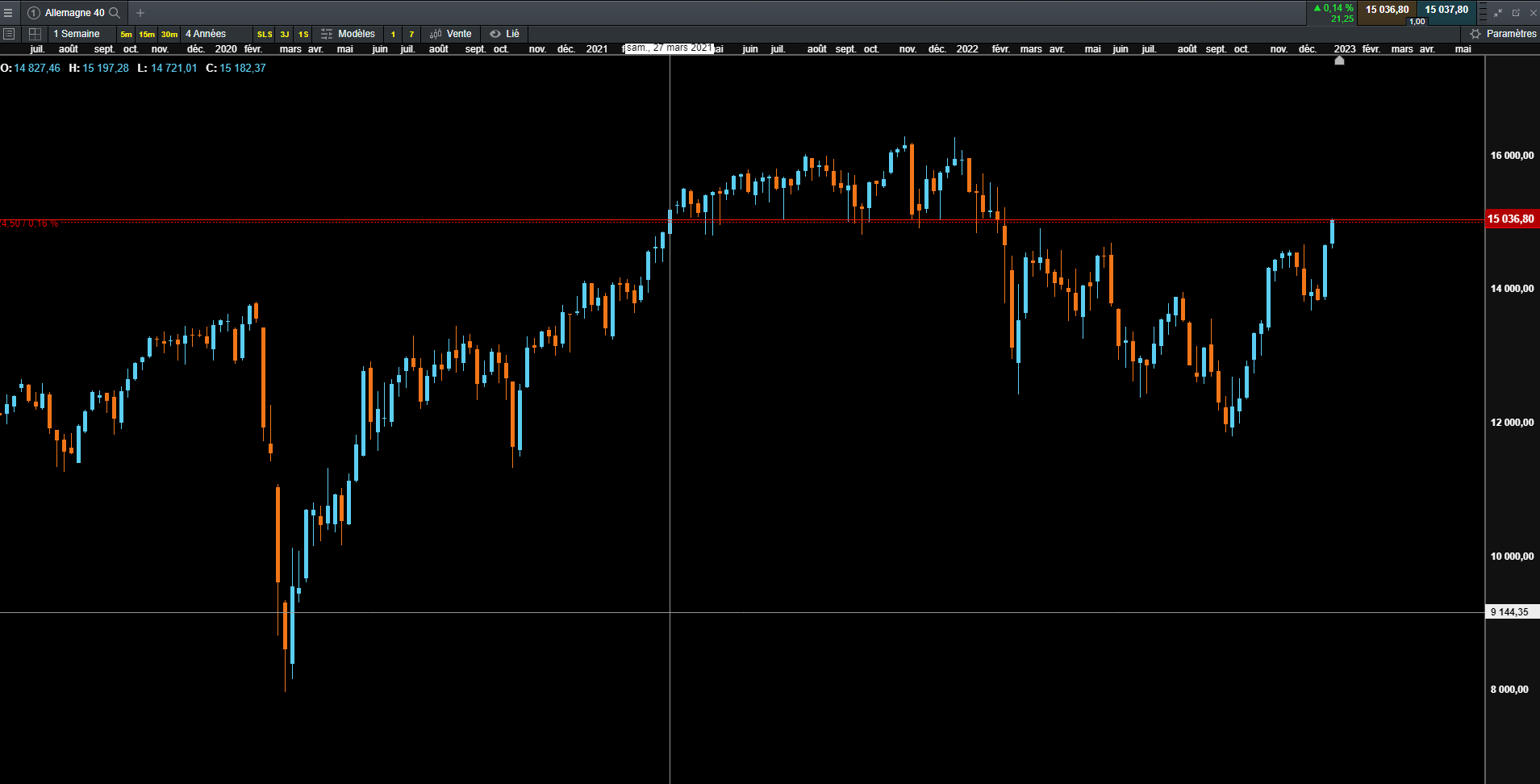This screenshot has height=784, width=1540.
Task: Open the price depth ladder icon
Action: point(1483,13)
